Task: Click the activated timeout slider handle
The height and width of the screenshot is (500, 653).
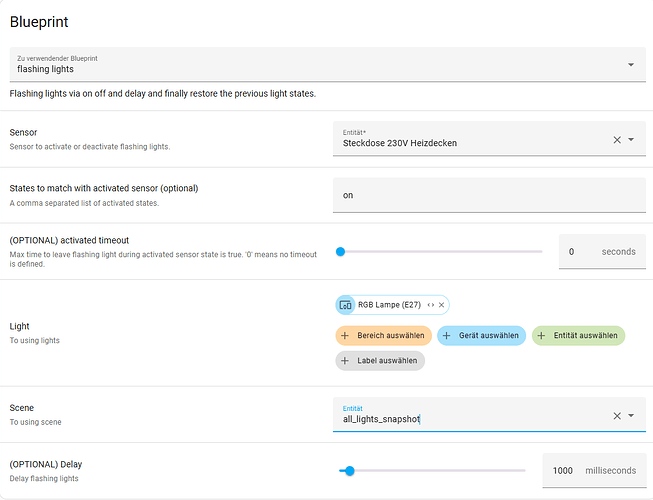Action: point(340,252)
